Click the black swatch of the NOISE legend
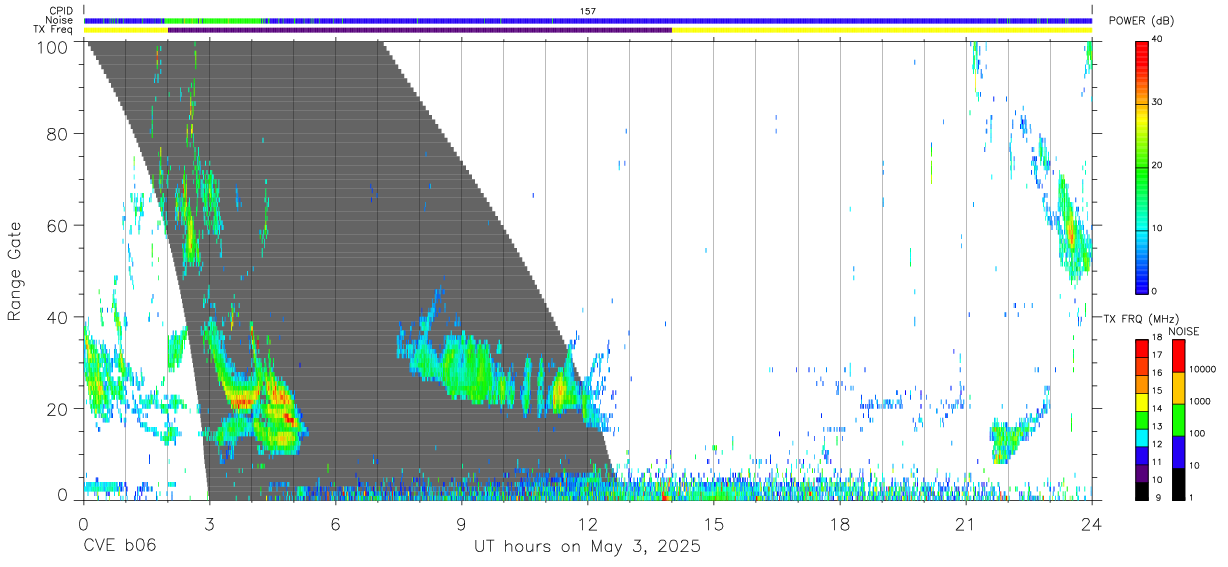The image size is (1228, 567). [1178, 484]
